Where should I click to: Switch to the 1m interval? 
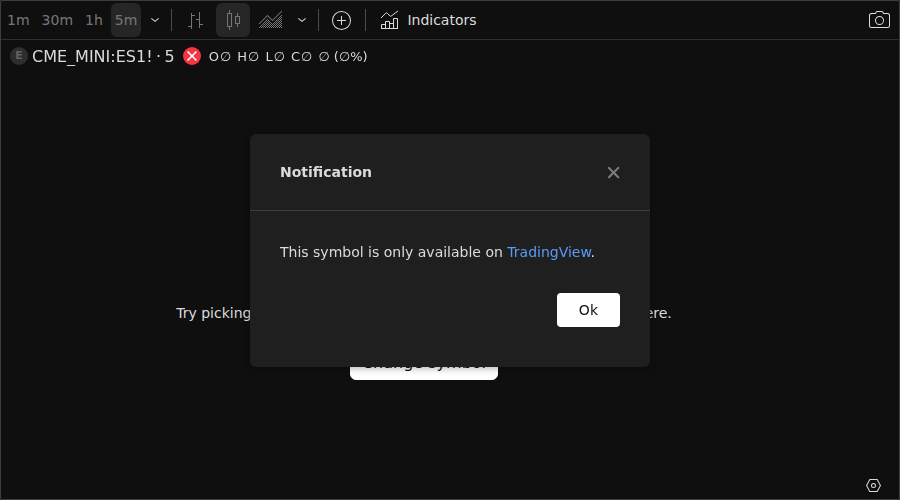coord(18,21)
